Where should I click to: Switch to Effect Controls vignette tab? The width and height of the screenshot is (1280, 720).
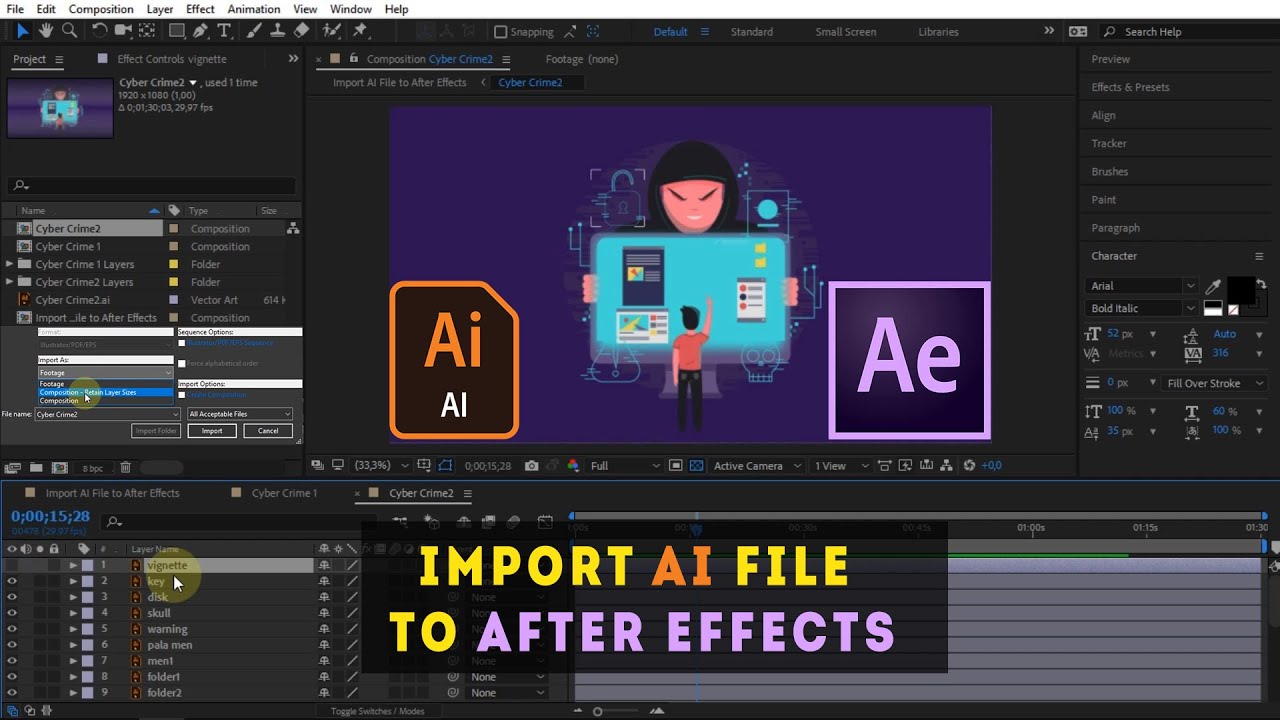click(172, 59)
